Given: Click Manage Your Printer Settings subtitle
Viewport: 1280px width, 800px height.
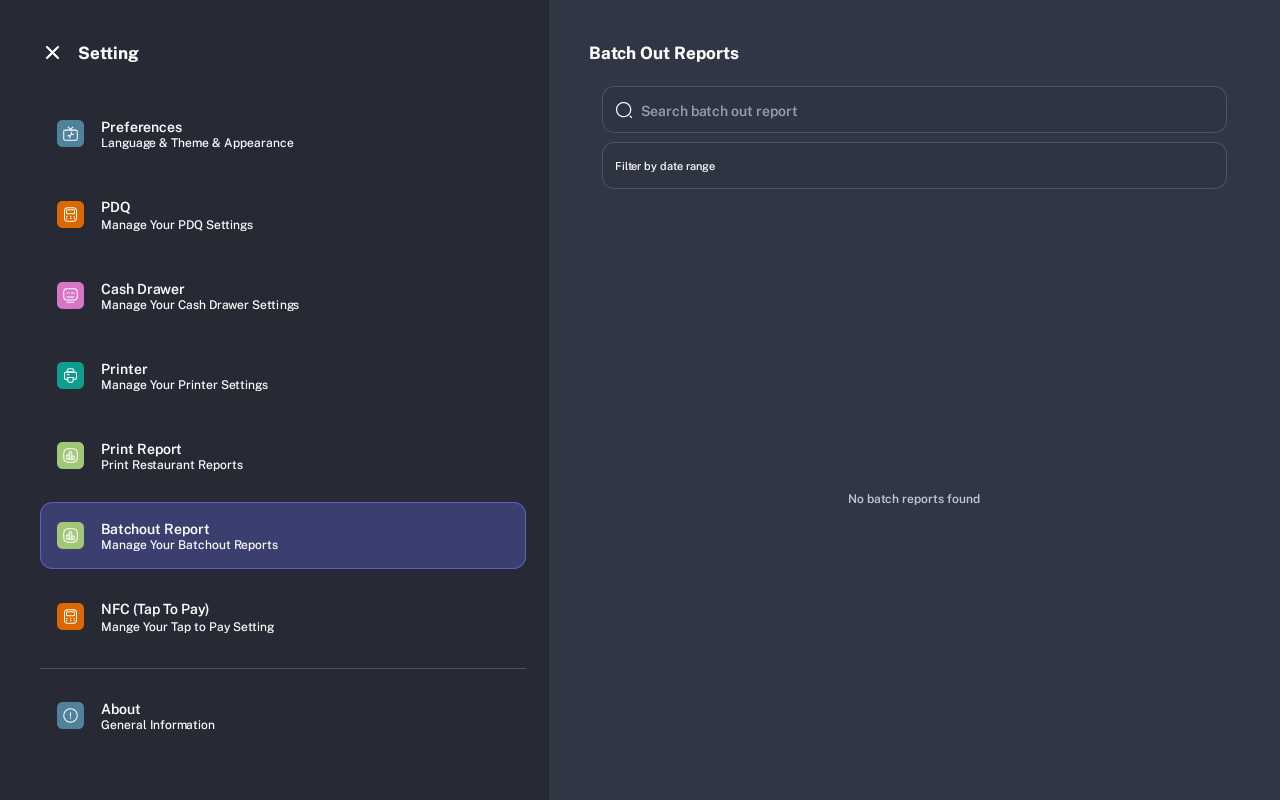Looking at the screenshot, I should (184, 385).
